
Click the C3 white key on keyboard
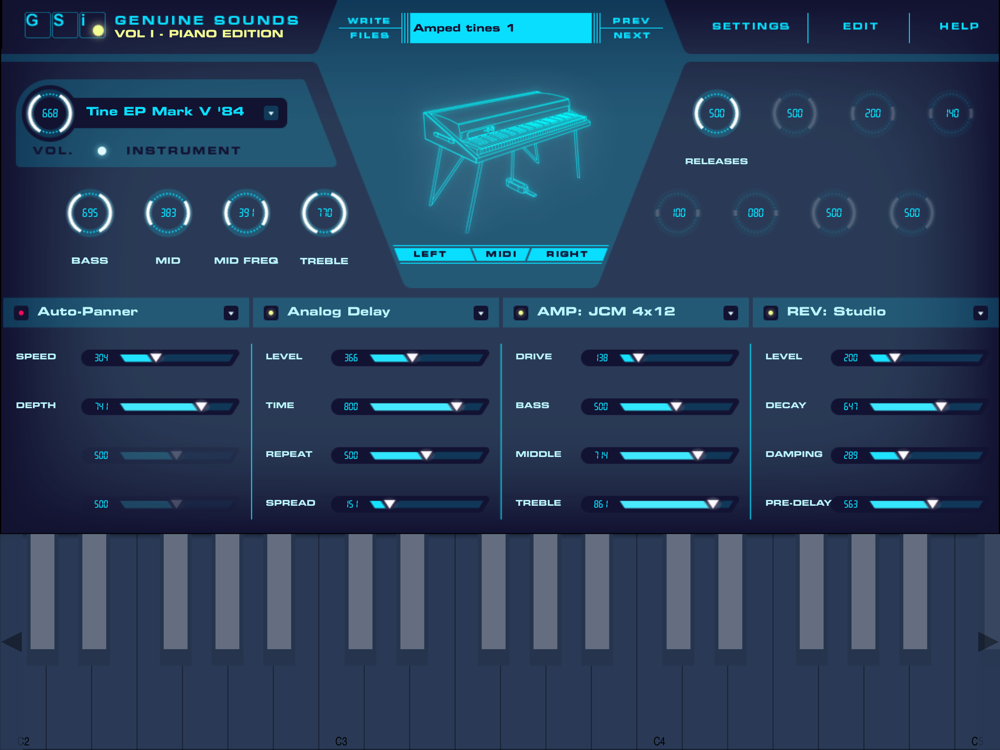(x=341, y=702)
